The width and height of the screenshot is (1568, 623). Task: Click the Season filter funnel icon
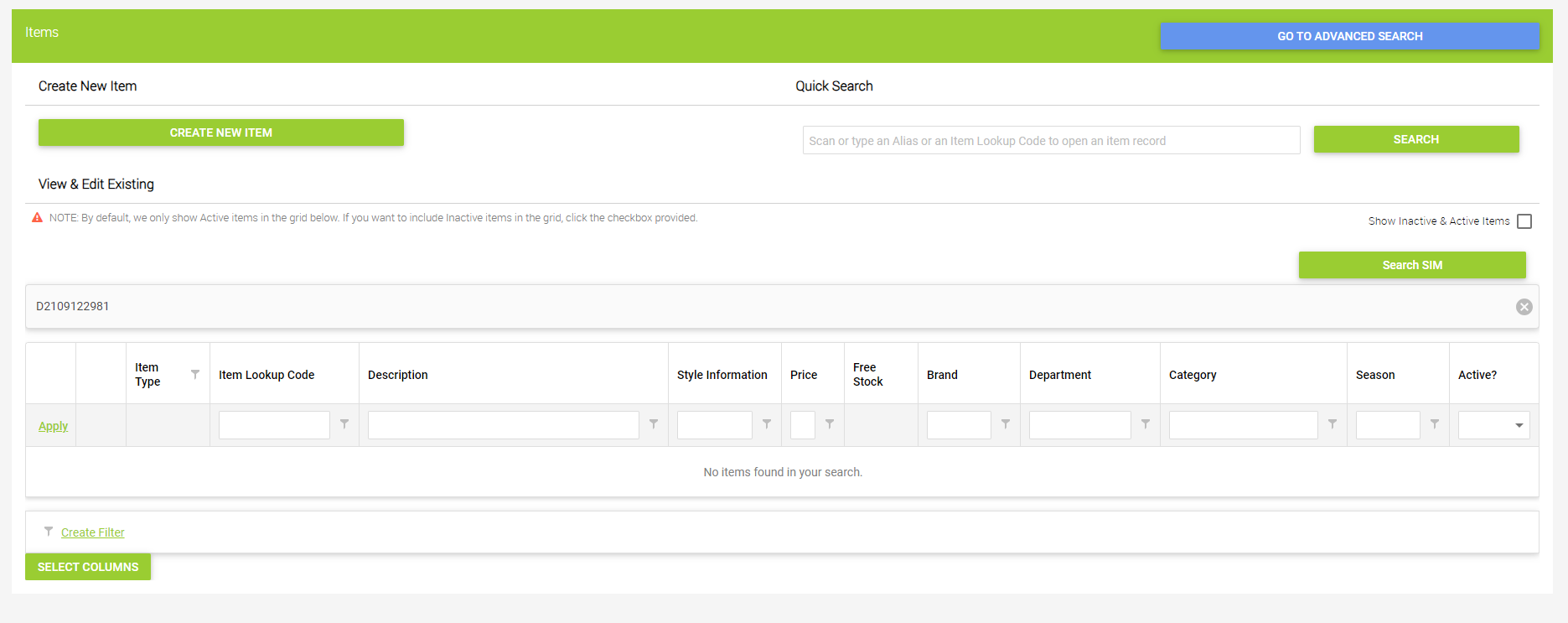coord(1435,424)
